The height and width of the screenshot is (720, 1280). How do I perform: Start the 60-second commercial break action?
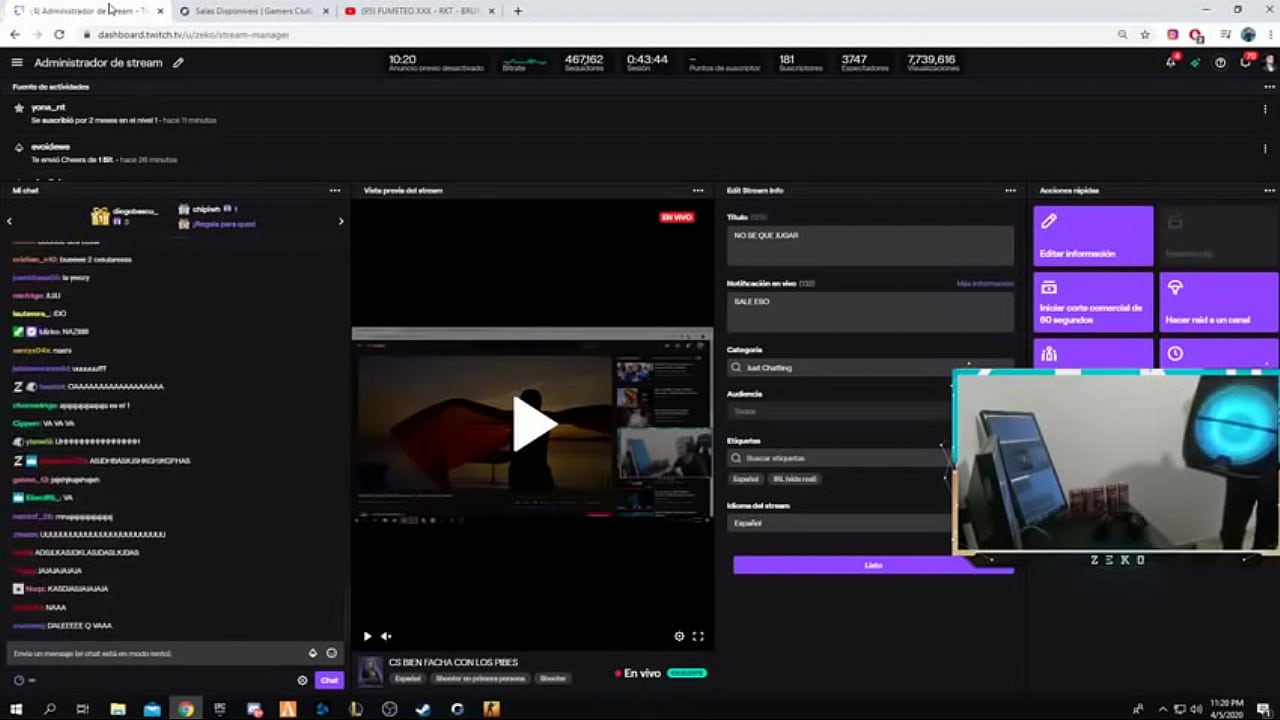(1092, 302)
